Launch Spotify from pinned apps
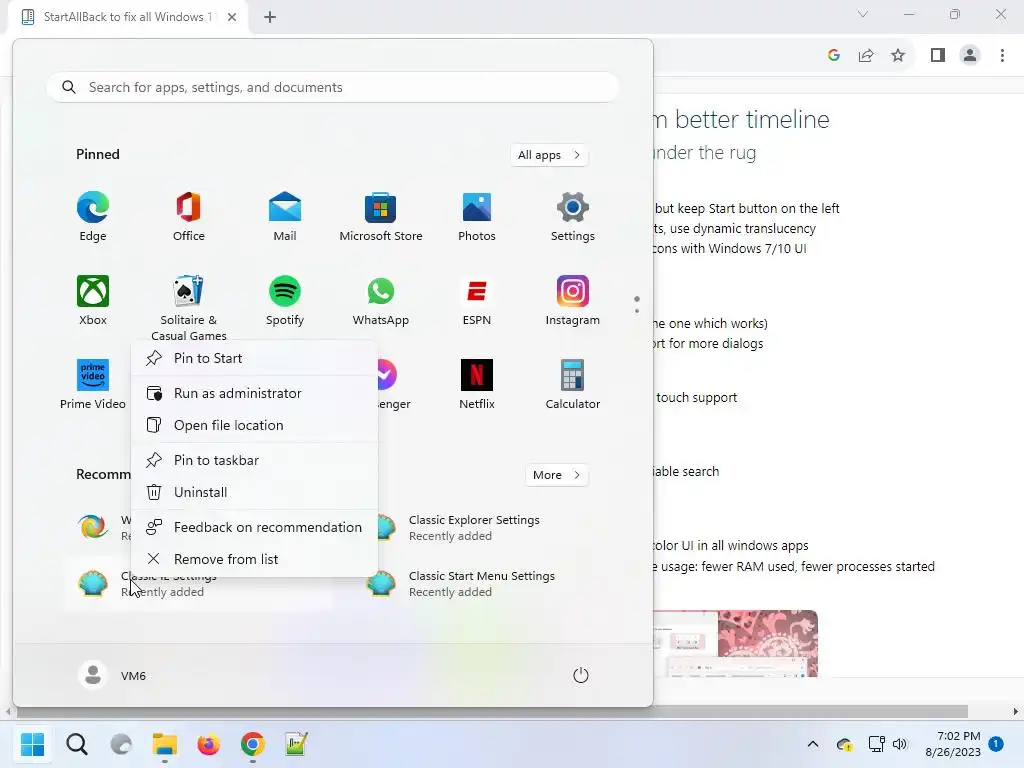Screen dimensions: 1024x768 [x=285, y=301]
